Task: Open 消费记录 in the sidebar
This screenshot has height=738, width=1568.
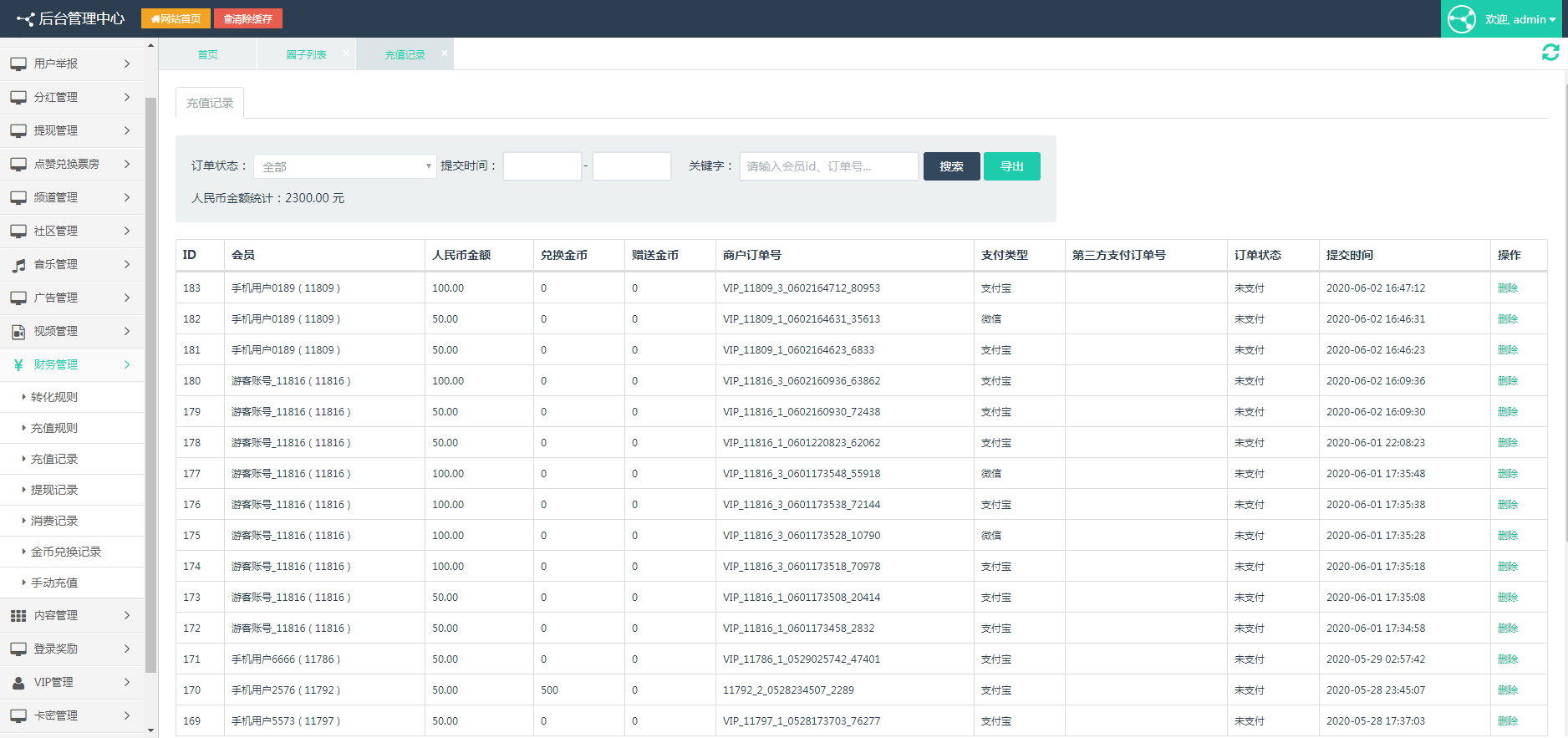Action: (54, 521)
